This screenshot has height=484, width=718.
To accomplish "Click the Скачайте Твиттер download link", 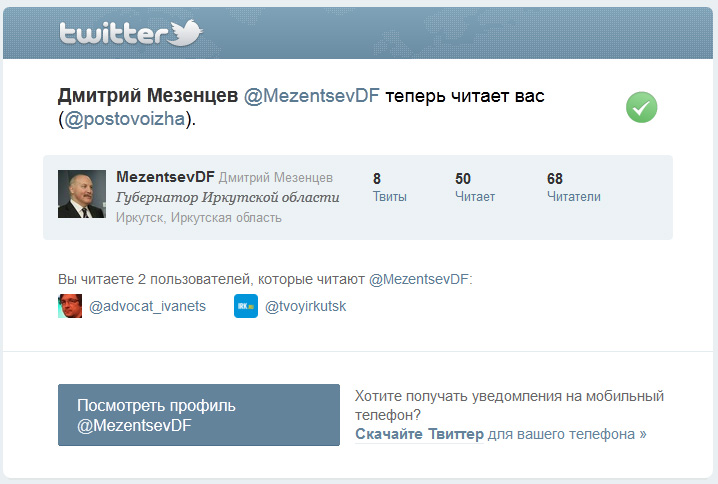I will click(419, 434).
